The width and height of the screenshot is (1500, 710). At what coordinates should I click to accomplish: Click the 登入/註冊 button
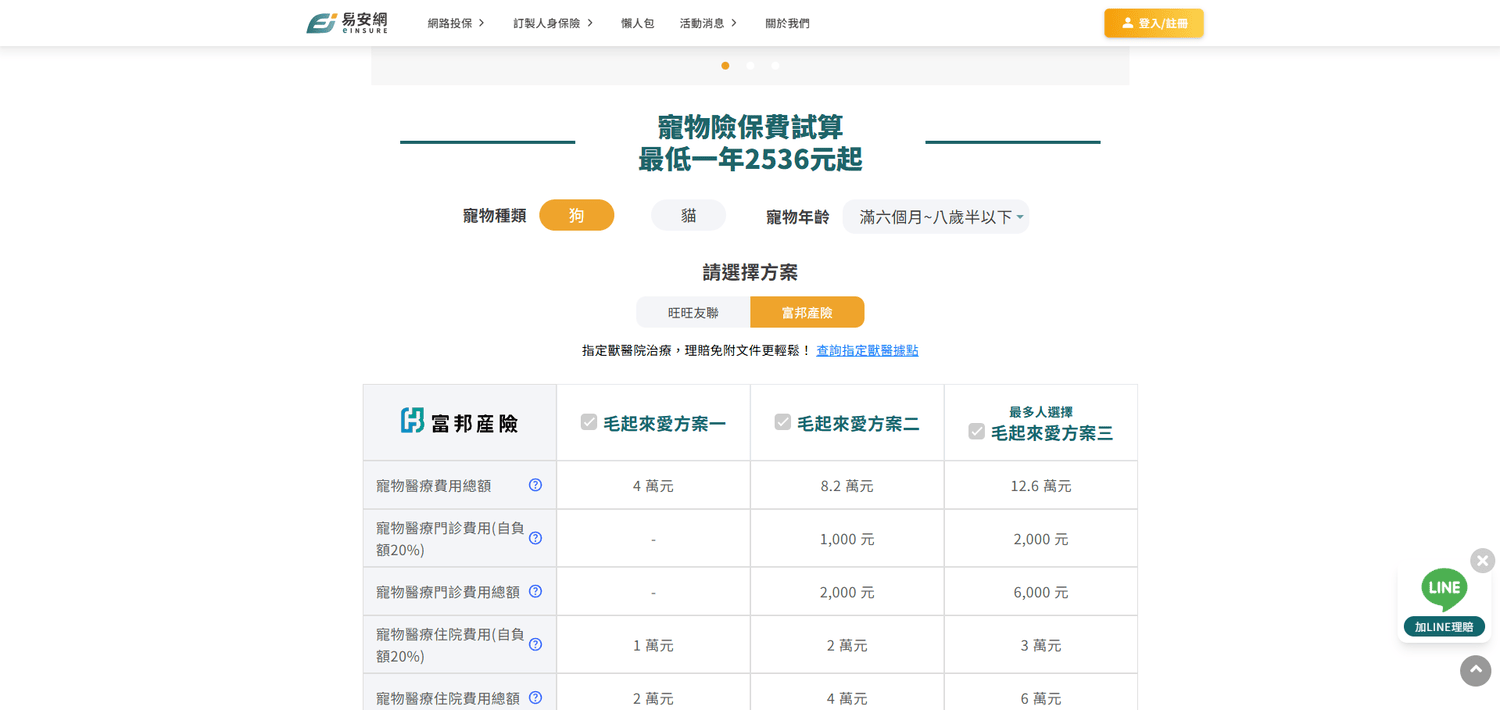point(1154,23)
